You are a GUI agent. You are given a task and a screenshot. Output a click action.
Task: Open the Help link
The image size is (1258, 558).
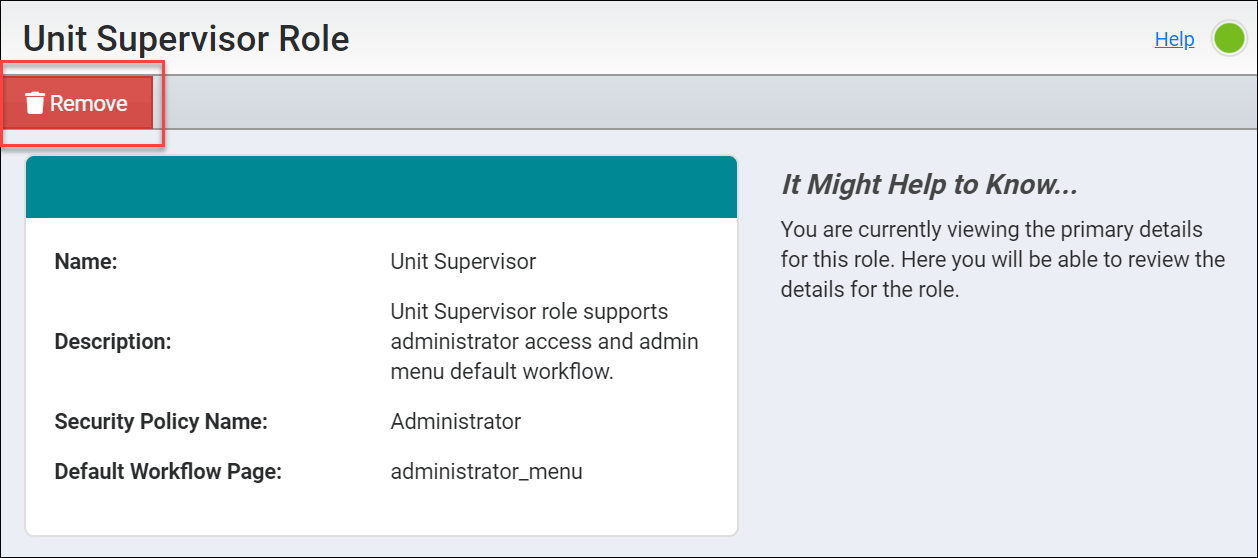1174,39
